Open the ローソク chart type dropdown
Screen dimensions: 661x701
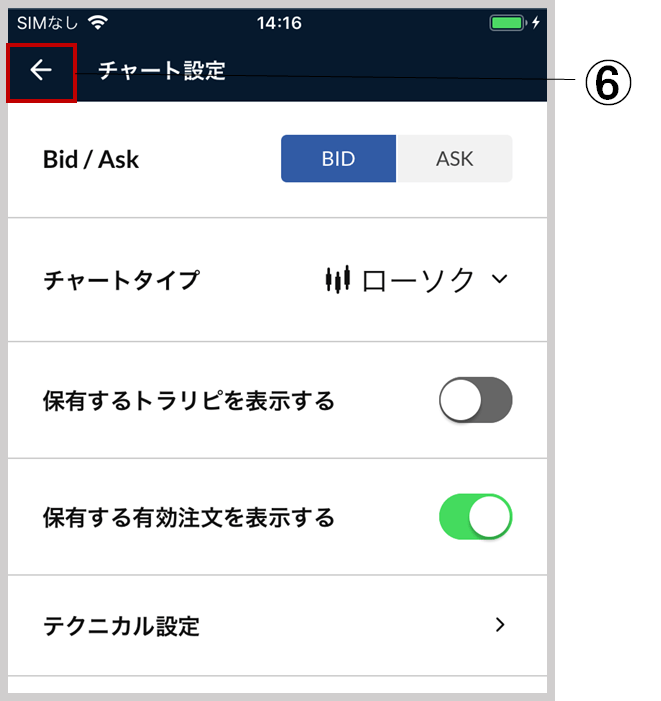pos(417,280)
